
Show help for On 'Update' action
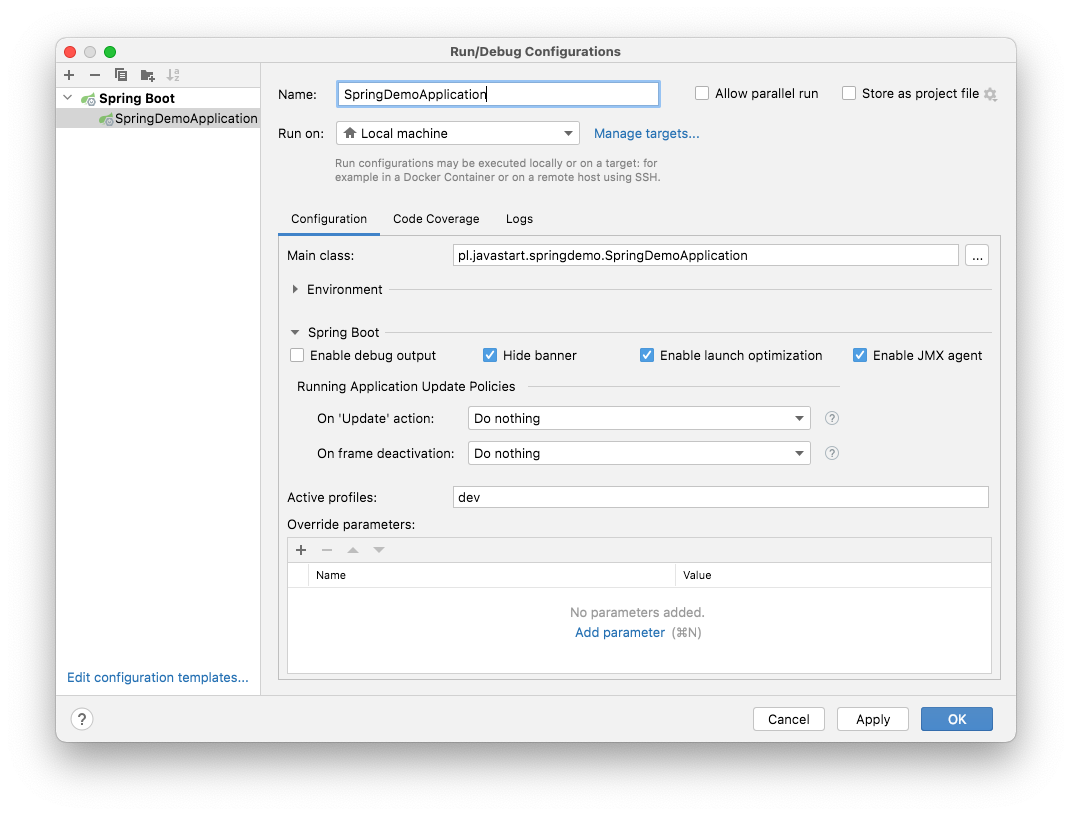[831, 418]
